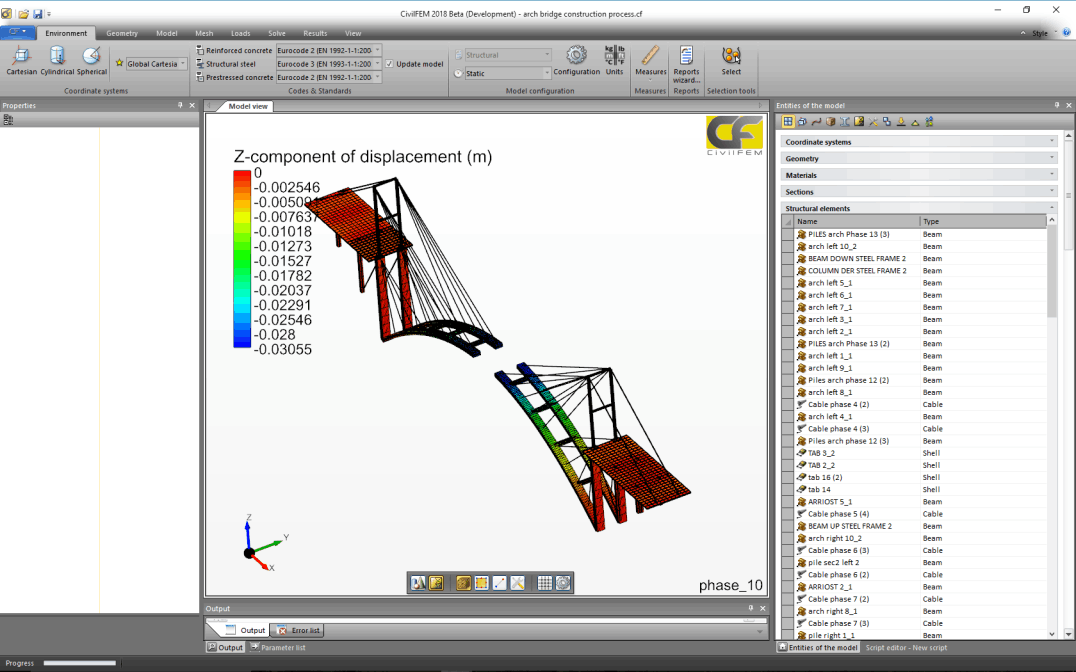
Task: Switch to the Geometry ribbon tab
Action: click(122, 33)
